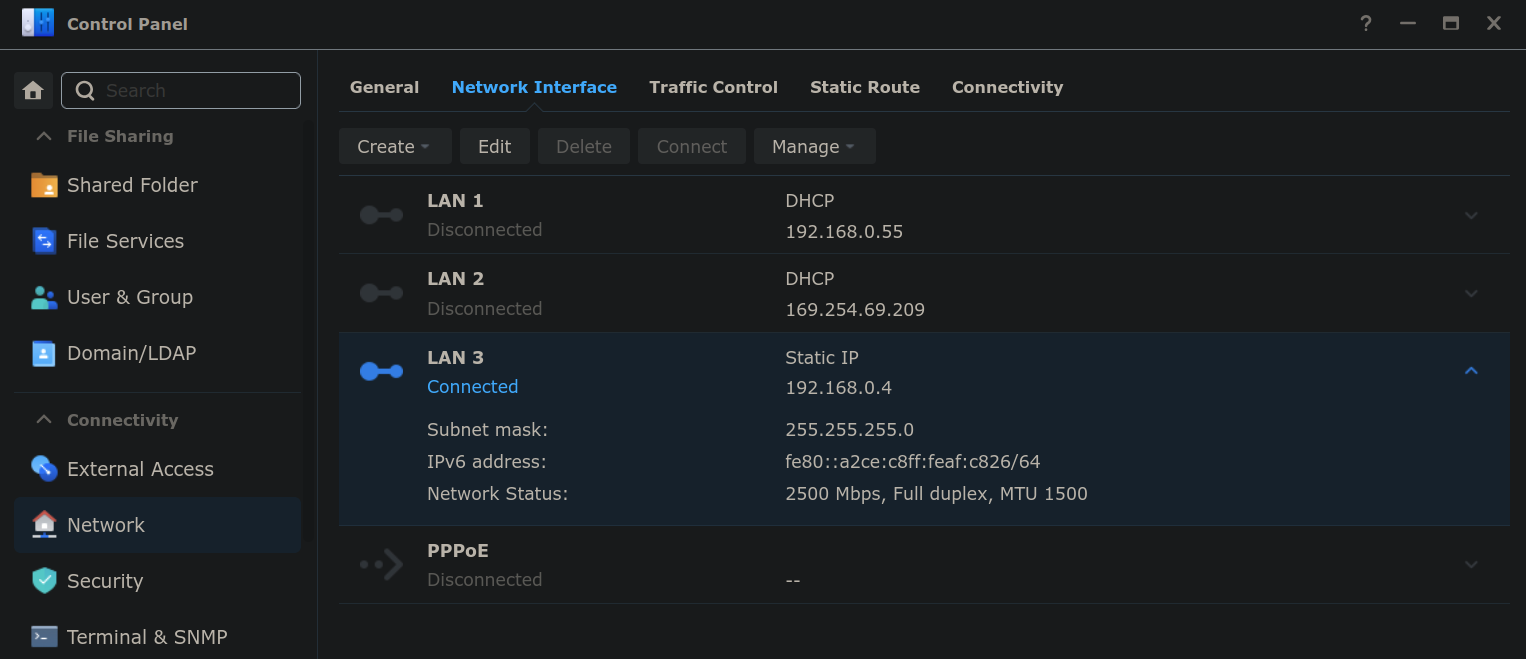This screenshot has width=1526, height=659.
Task: Click the help question mark icon
Action: click(x=1365, y=24)
